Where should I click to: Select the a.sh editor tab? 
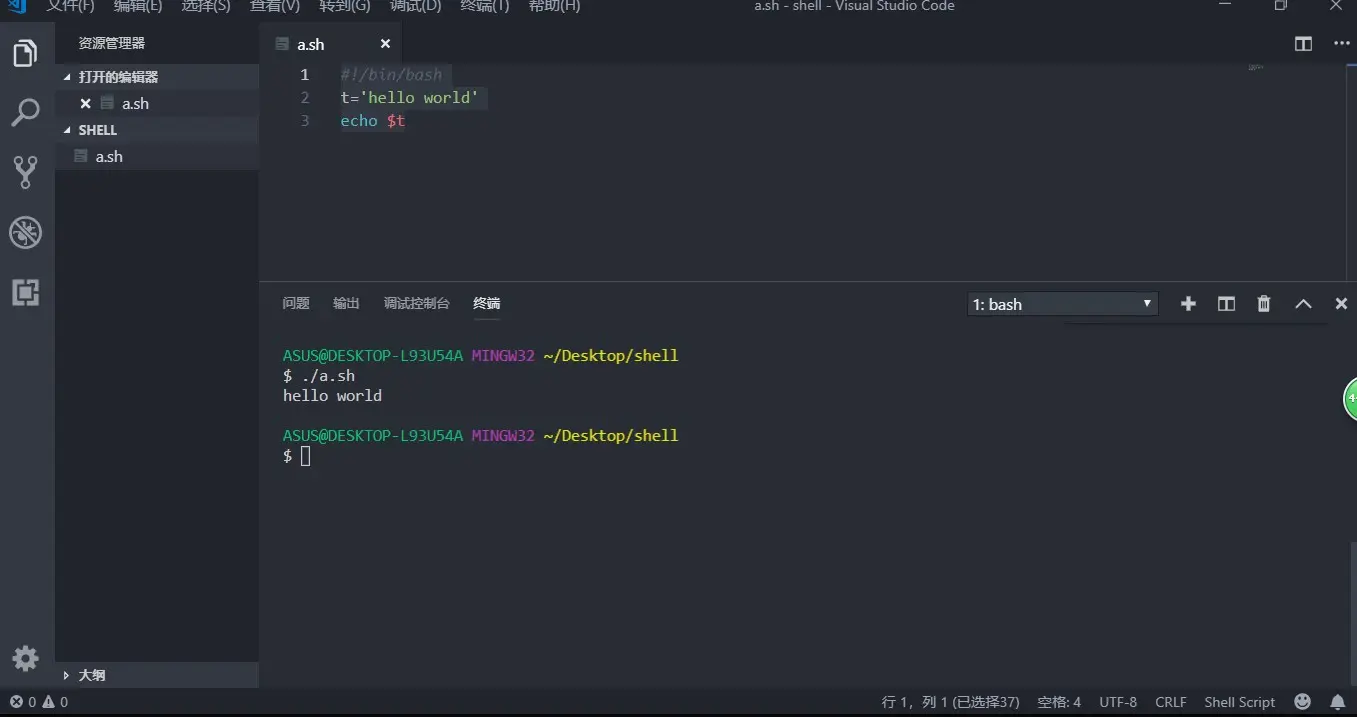pos(330,44)
